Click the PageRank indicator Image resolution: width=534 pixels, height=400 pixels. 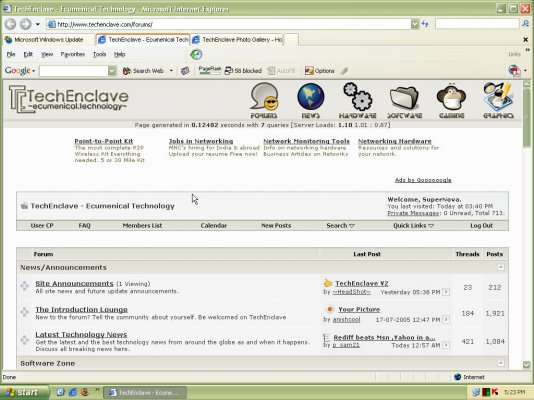[210, 70]
